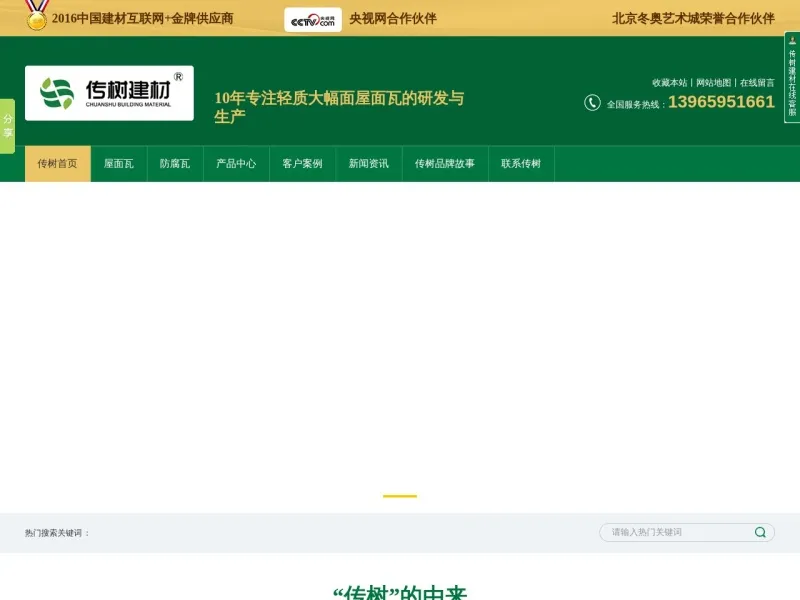Click the 请输入热门关键词 search field
The height and width of the screenshot is (600, 800).
coord(687,532)
